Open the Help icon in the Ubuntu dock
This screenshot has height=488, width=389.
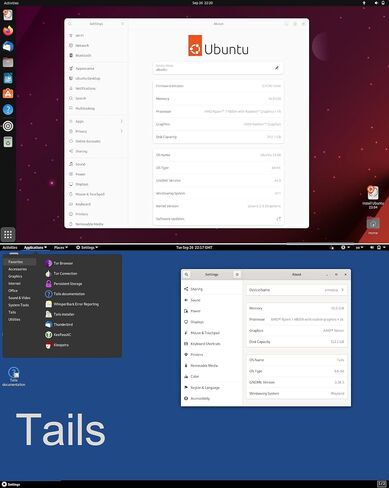tap(8, 110)
